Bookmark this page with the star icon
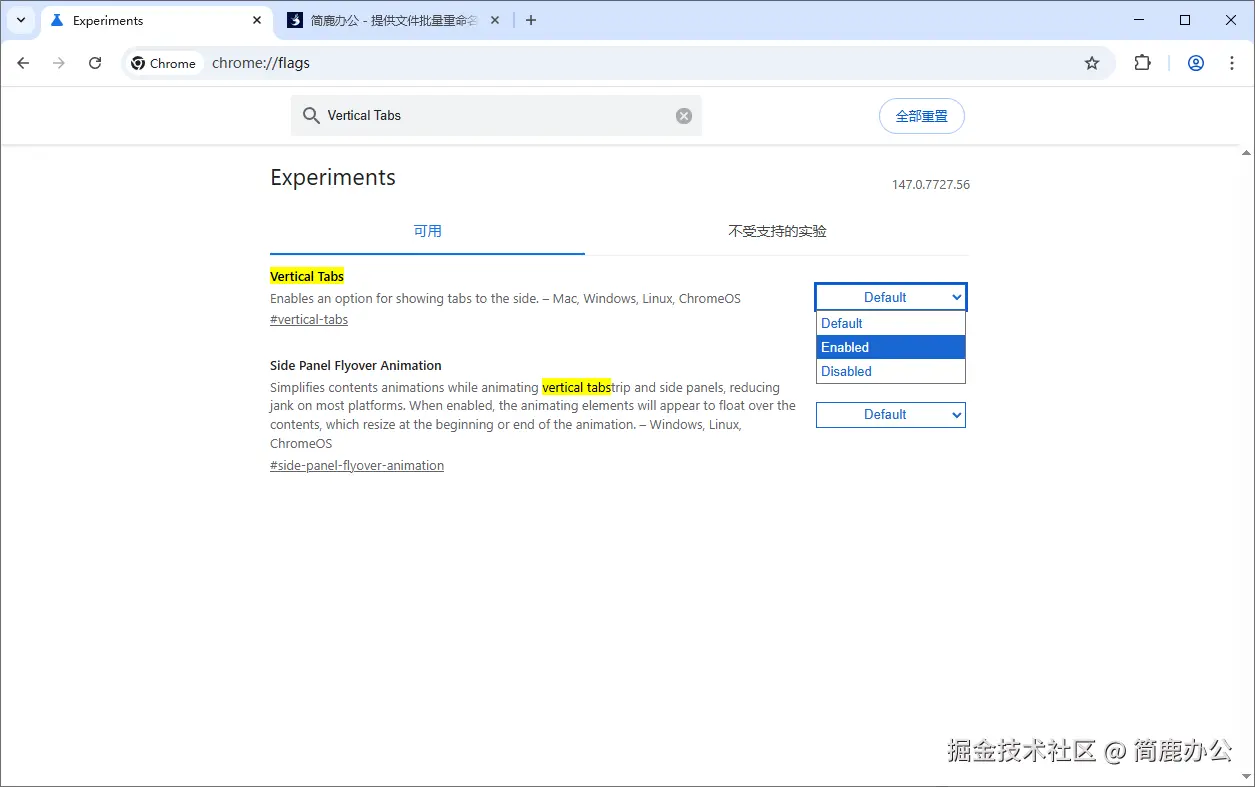The image size is (1255, 787). click(1092, 63)
